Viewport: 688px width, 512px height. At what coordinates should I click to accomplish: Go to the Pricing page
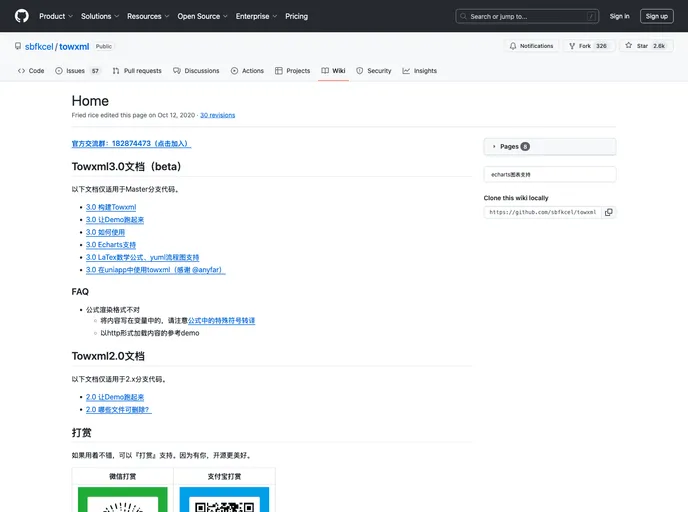[x=297, y=16]
